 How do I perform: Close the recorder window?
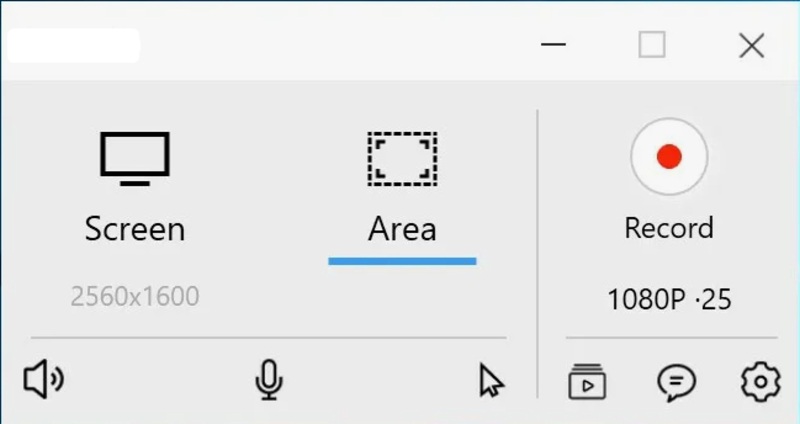click(751, 45)
